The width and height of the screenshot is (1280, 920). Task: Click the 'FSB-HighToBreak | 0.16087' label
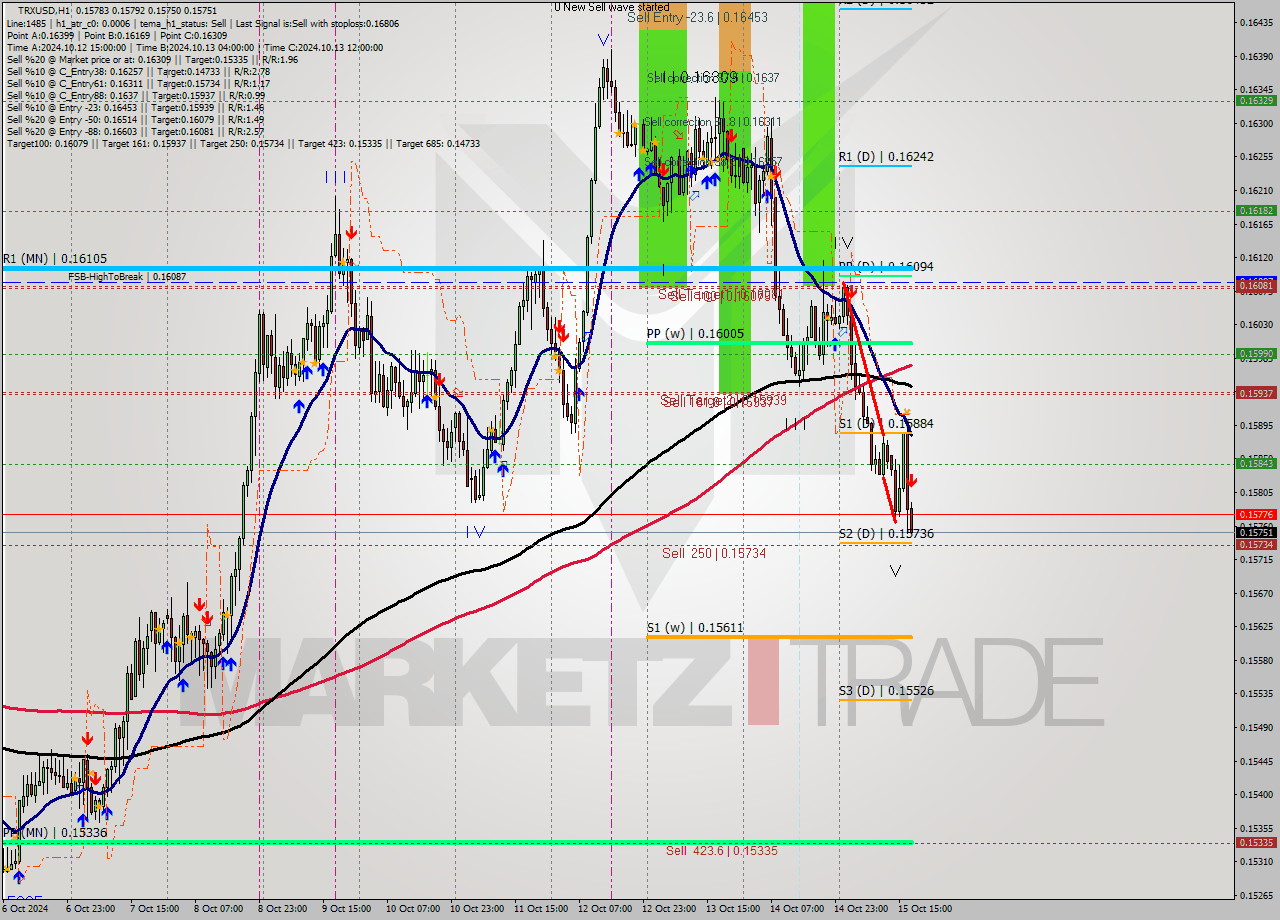coord(127,276)
